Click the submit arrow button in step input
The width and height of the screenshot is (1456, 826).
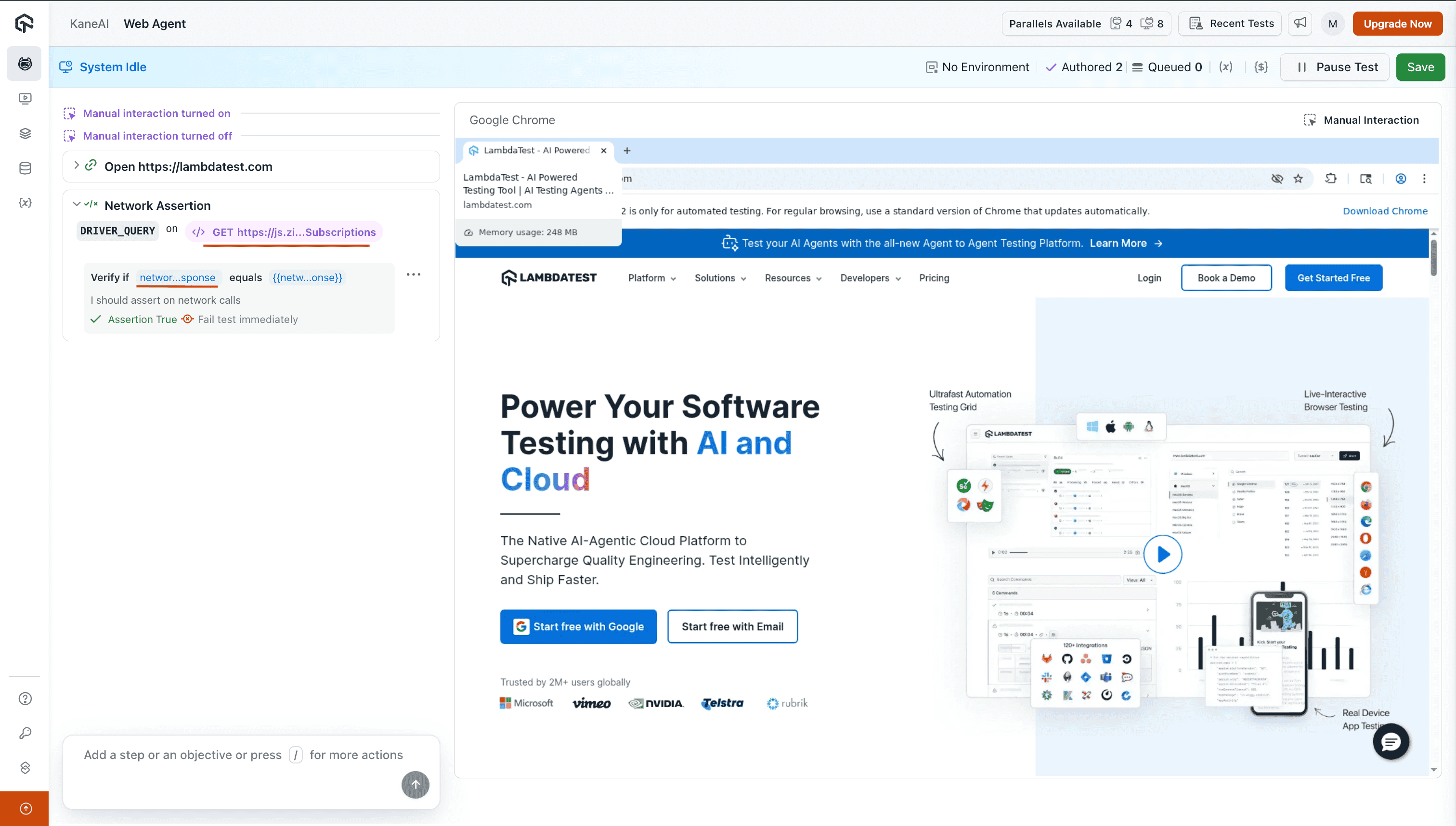pyautogui.click(x=416, y=785)
